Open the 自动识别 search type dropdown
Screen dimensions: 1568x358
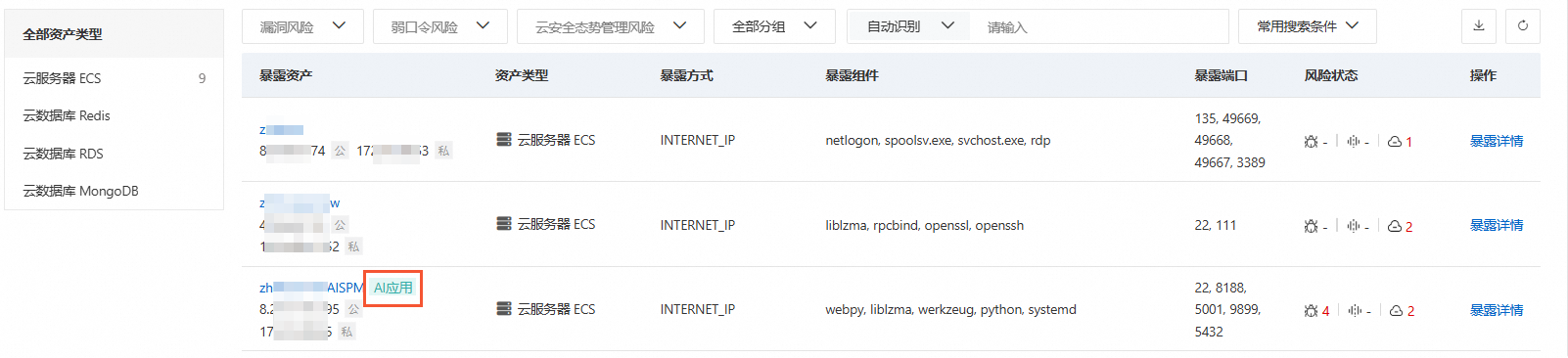909,26
